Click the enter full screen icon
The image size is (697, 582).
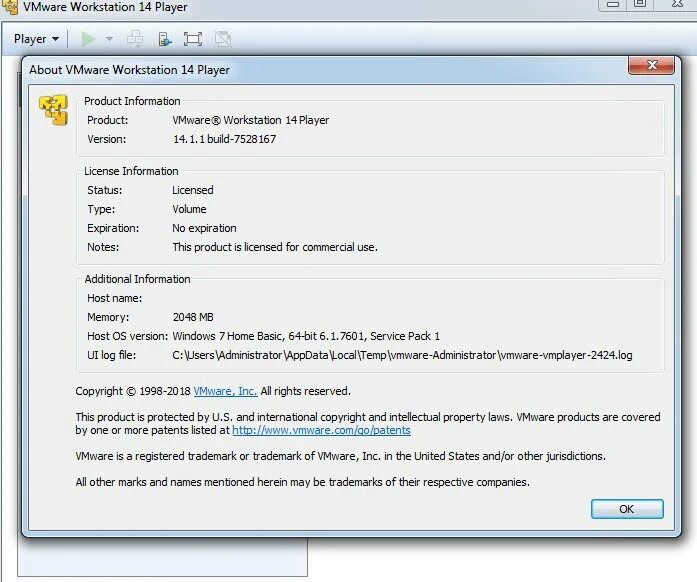193,39
